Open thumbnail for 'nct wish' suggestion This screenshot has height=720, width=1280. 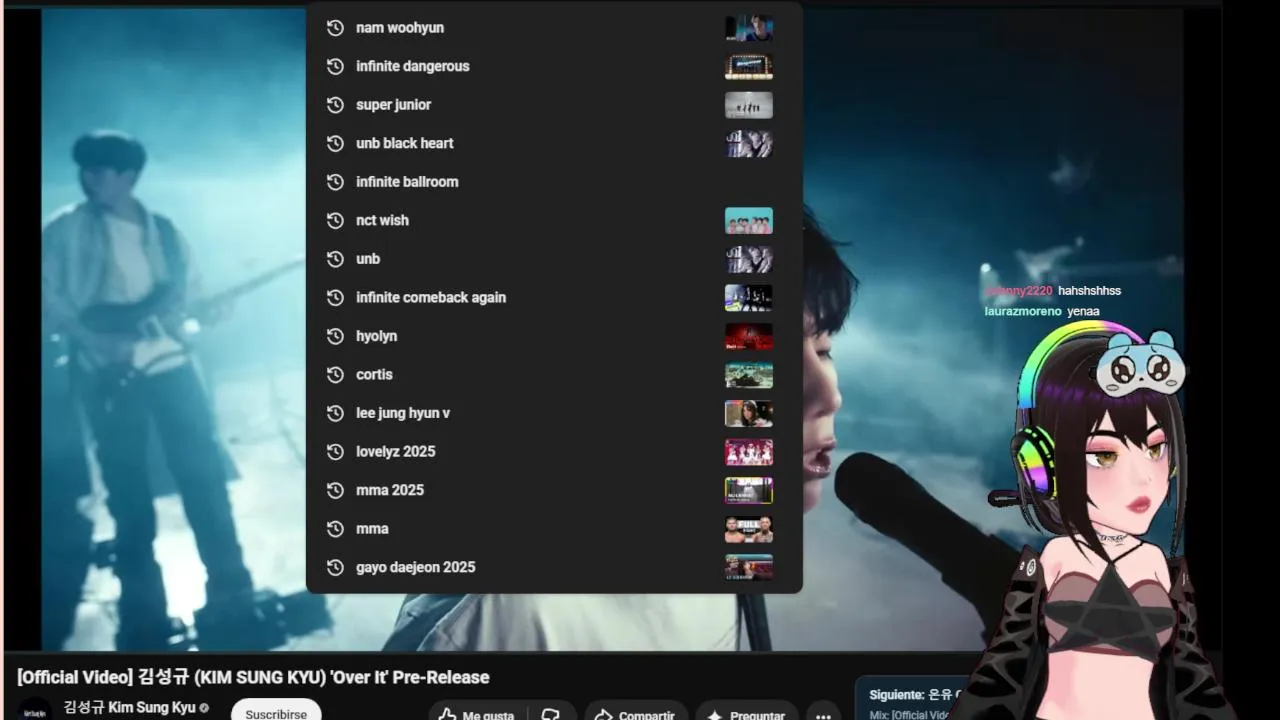click(x=749, y=220)
